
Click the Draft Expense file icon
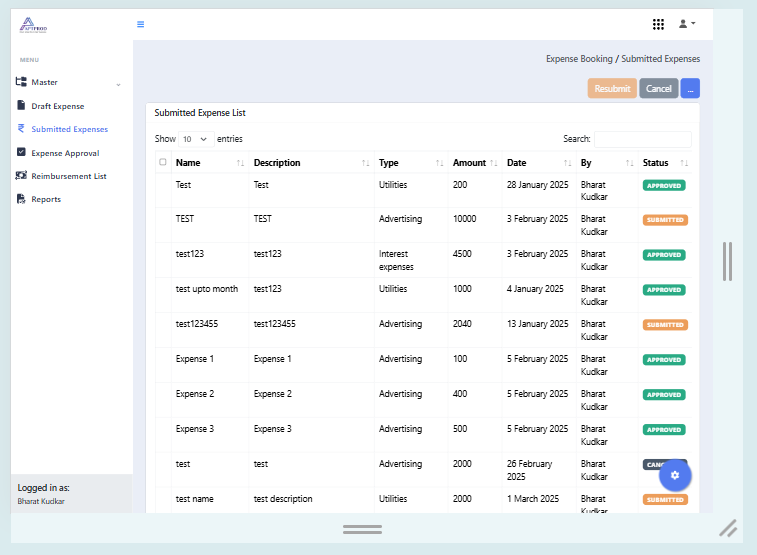pos(21,106)
